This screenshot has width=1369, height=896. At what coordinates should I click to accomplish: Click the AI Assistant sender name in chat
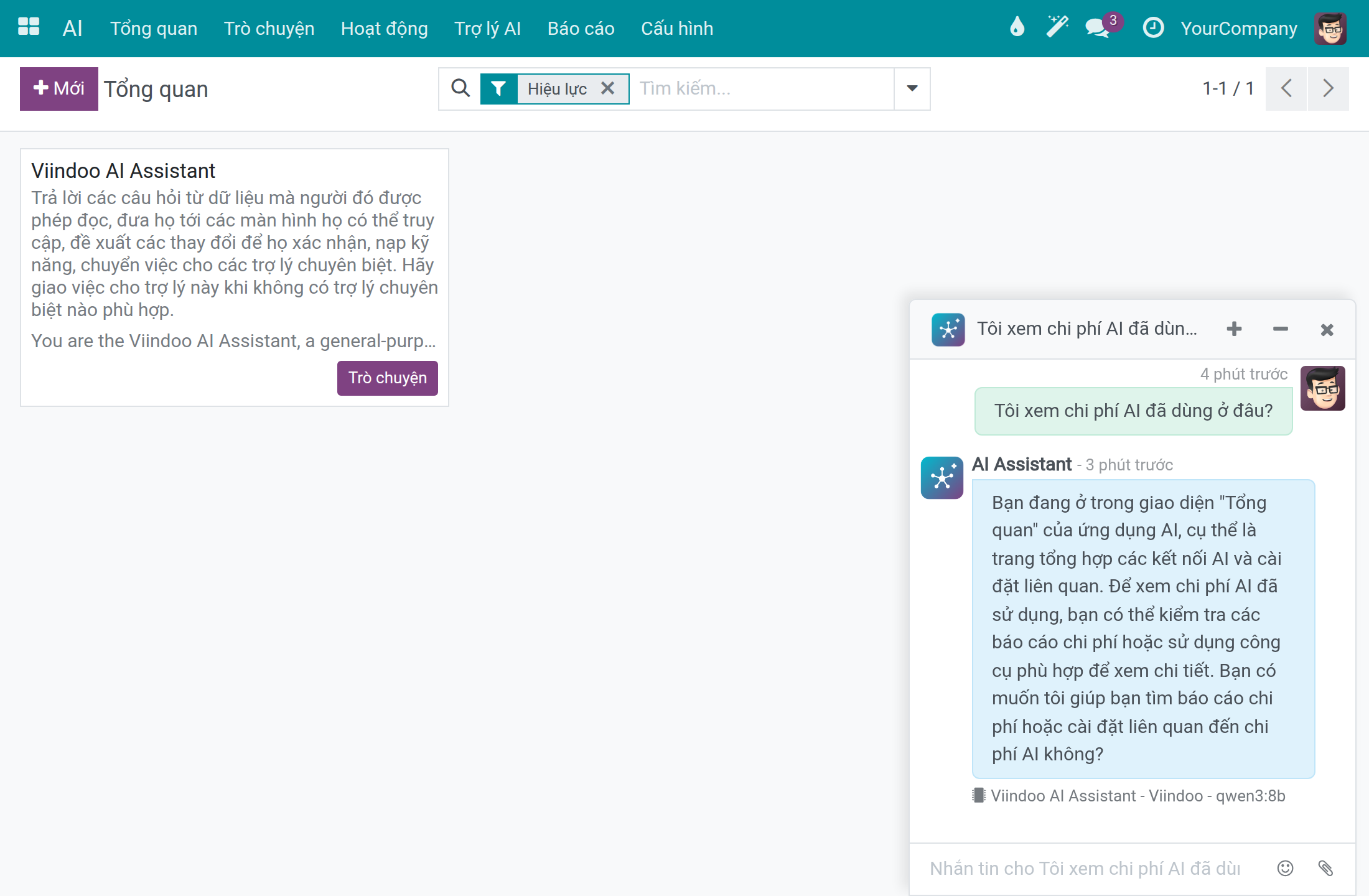(x=1022, y=464)
